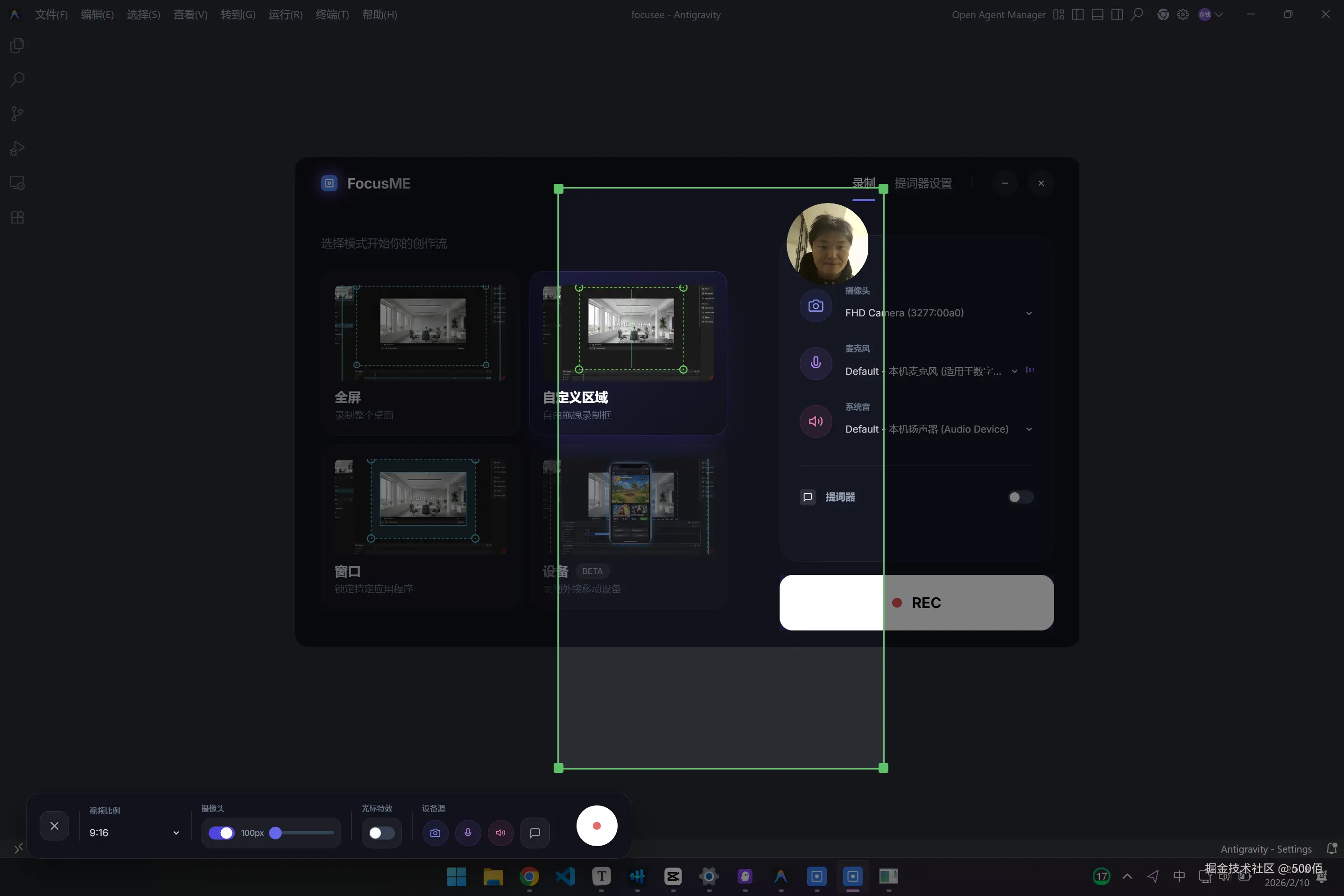Open the 终端(T) menu

pyautogui.click(x=332, y=15)
